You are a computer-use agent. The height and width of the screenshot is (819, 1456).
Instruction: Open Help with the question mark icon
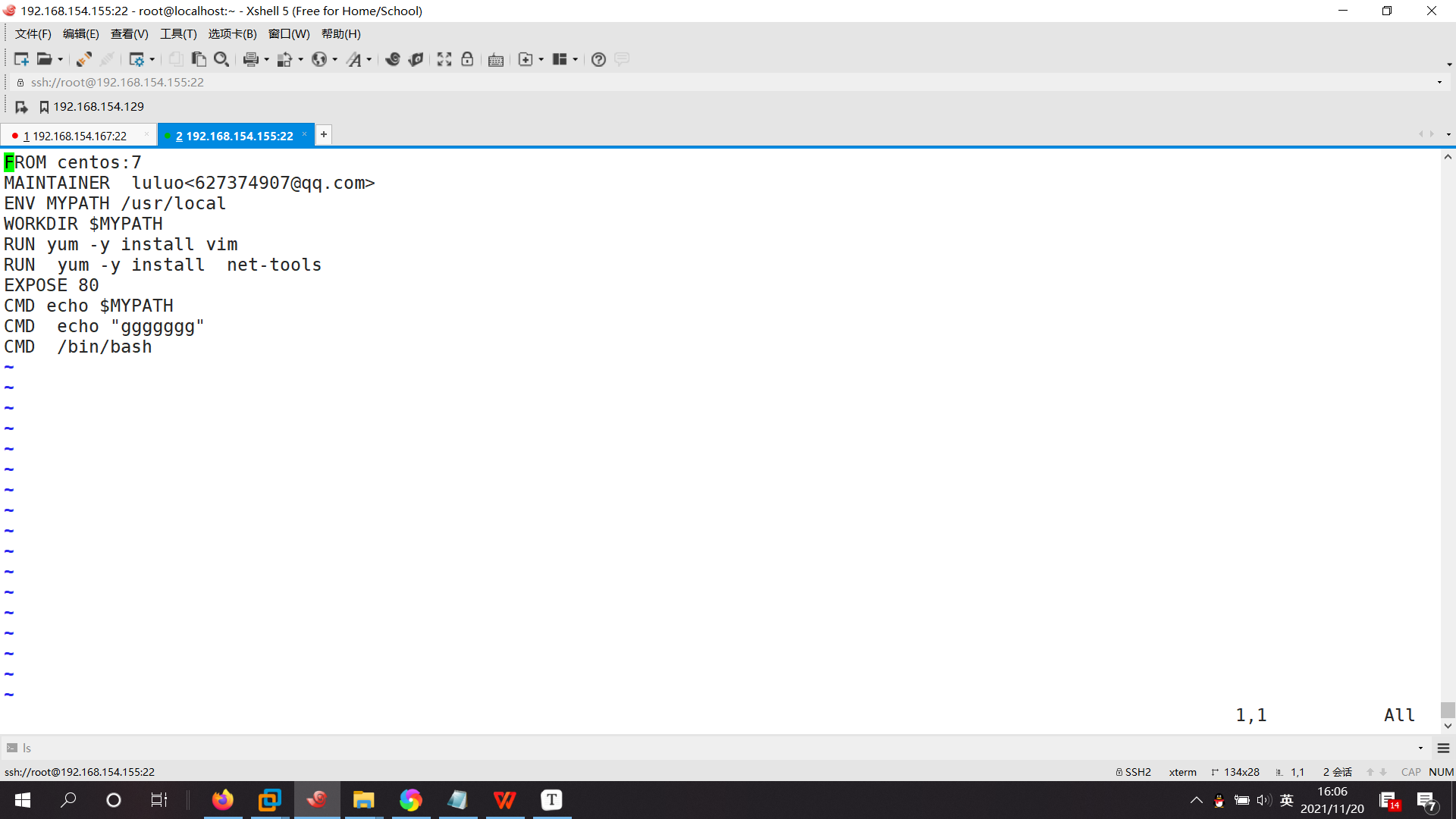pos(598,59)
